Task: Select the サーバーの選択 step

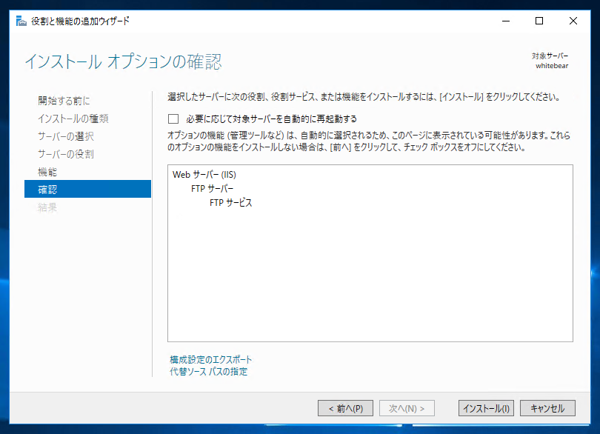Action: 65,136
